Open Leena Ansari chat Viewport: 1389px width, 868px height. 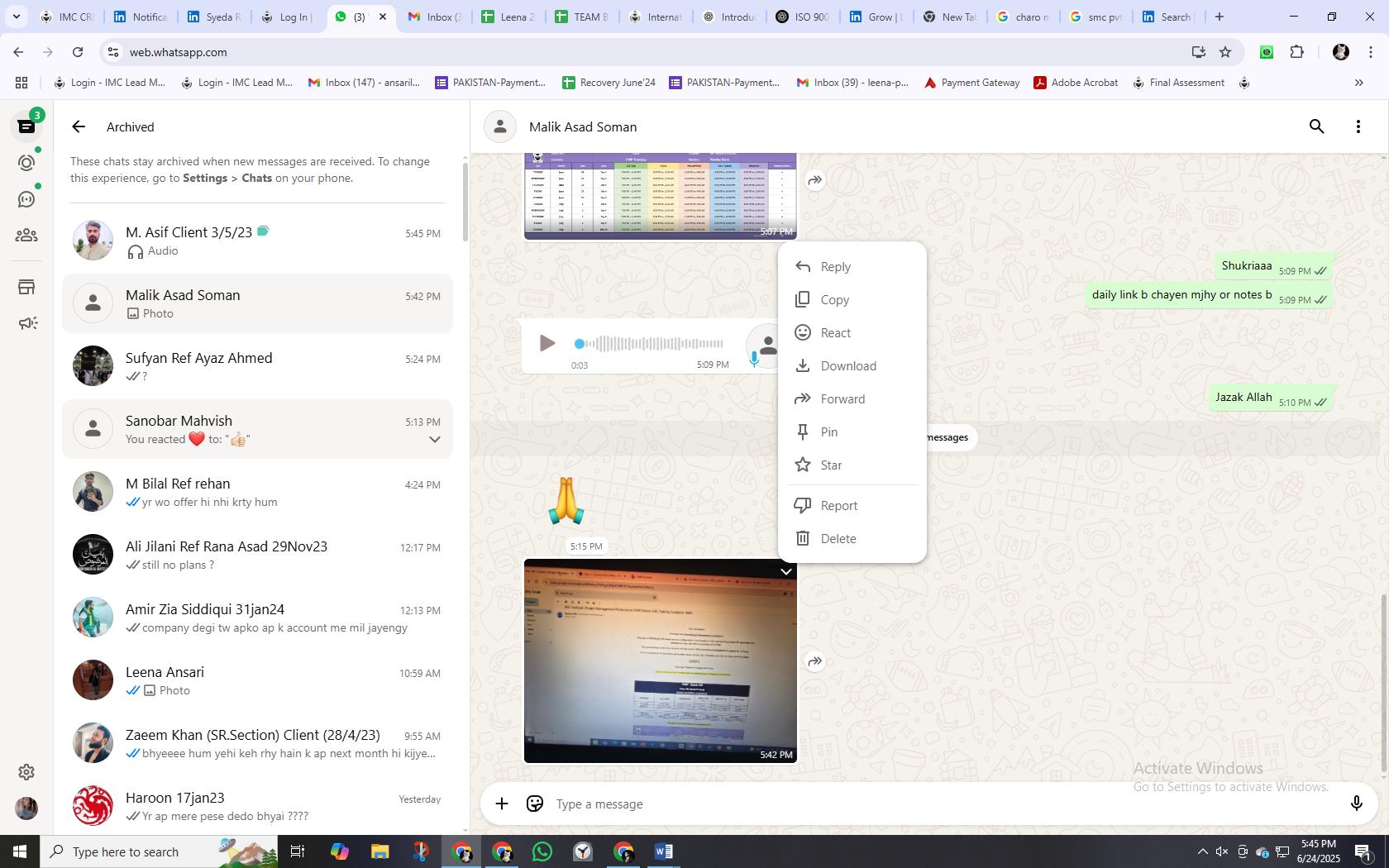tap(257, 680)
